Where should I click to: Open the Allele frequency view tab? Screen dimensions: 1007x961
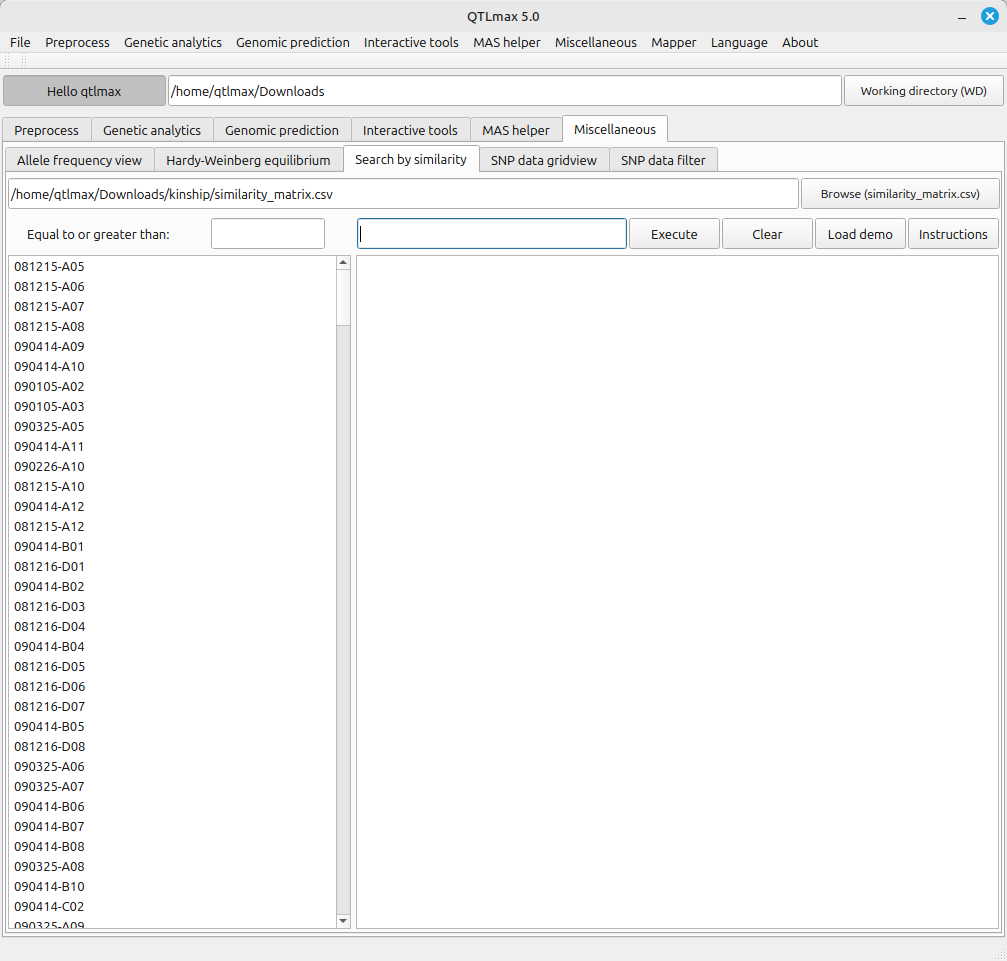coord(79,160)
